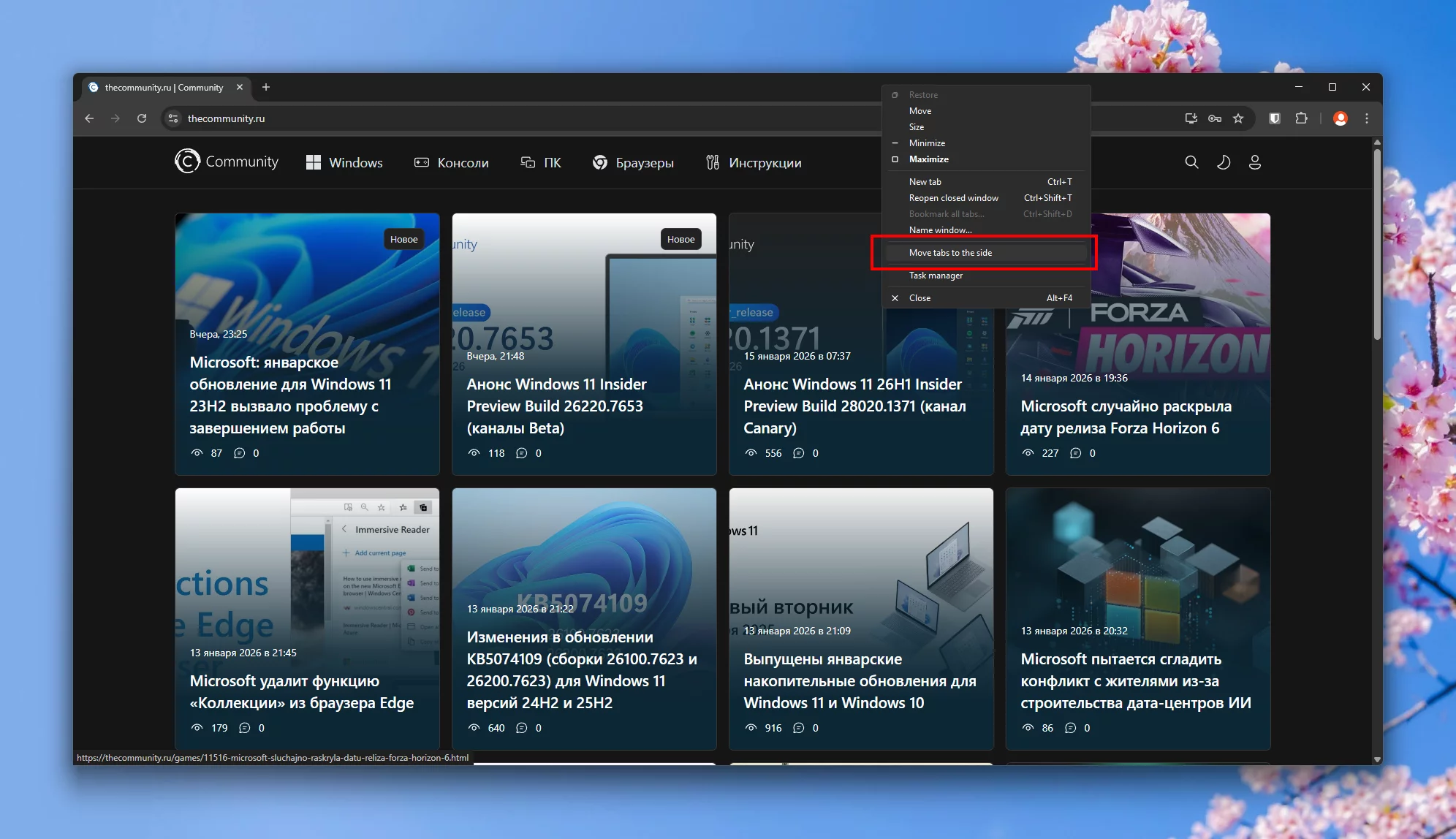Image resolution: width=1456 pixels, height=839 pixels.
Task: Select Name window... menu entry
Action: click(940, 230)
